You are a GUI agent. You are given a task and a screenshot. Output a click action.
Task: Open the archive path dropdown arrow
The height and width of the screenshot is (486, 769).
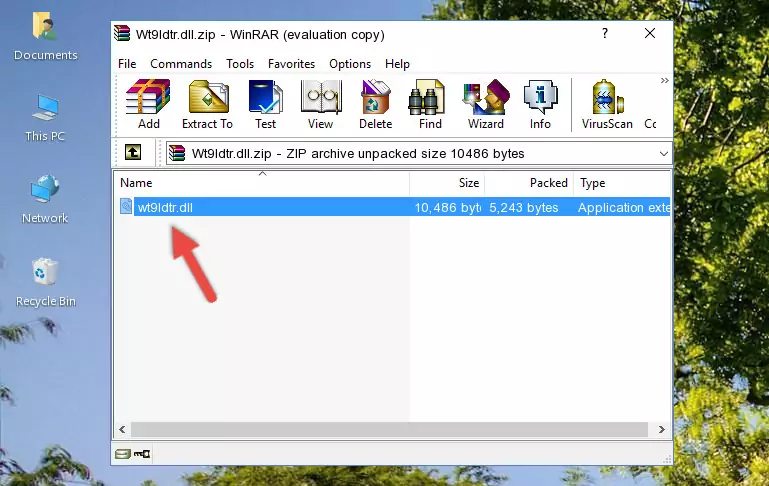[664, 153]
